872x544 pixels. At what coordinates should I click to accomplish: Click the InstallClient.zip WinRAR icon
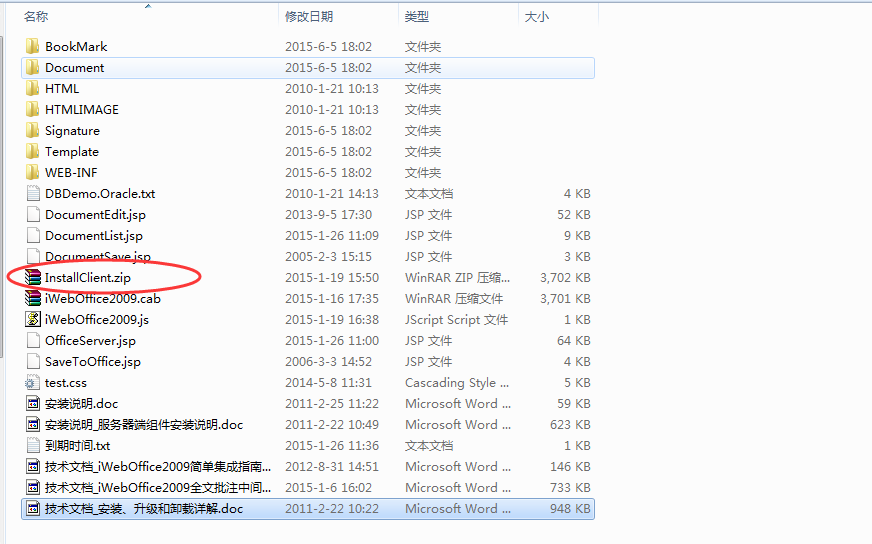[x=33, y=278]
